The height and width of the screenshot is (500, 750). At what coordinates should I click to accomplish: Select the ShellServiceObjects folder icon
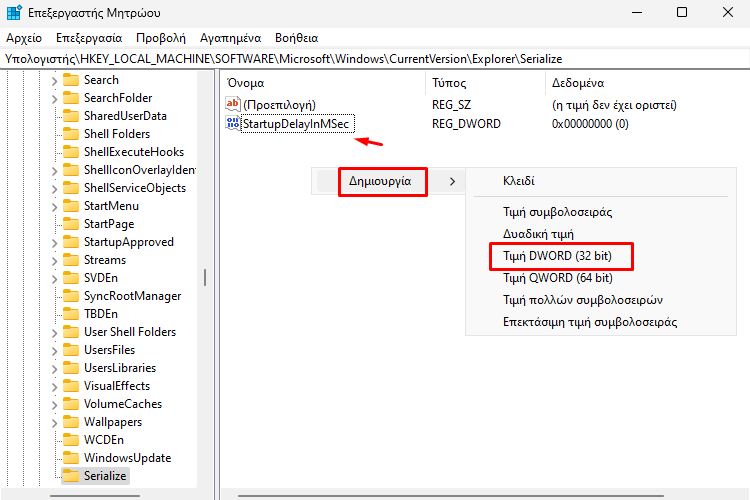(71, 188)
